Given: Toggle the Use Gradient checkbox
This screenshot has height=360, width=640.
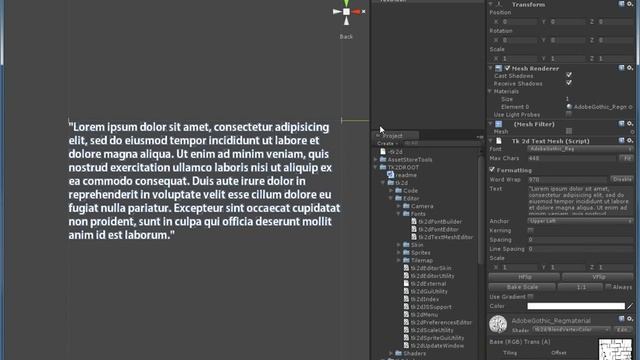Looking at the screenshot, I should (531, 297).
